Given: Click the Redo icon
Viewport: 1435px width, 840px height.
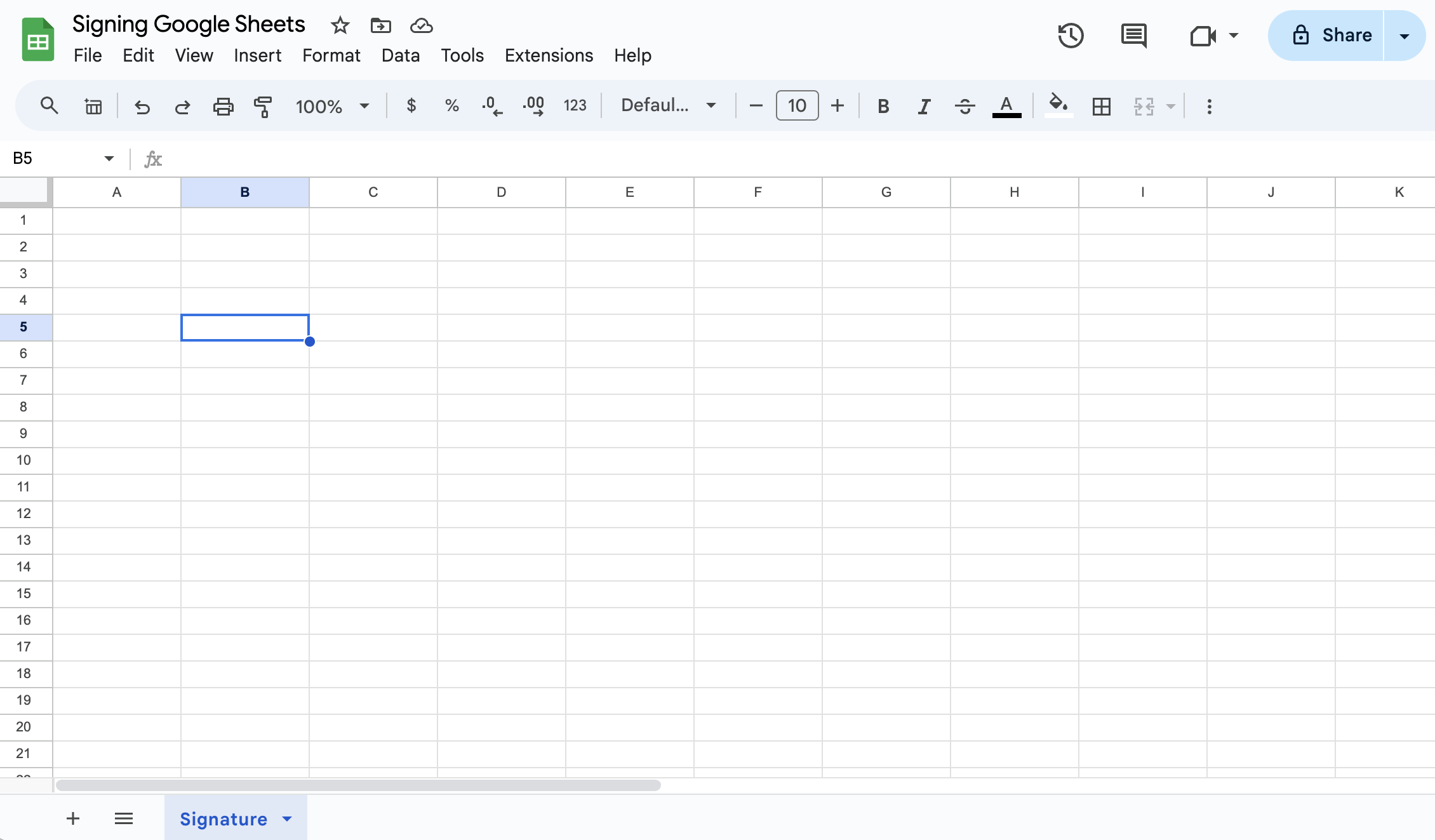Looking at the screenshot, I should click(x=180, y=106).
